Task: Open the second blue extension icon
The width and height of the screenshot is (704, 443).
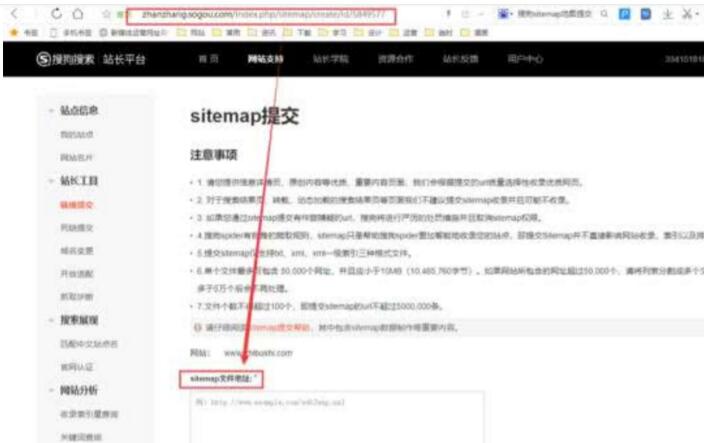Action: pyautogui.click(x=646, y=14)
